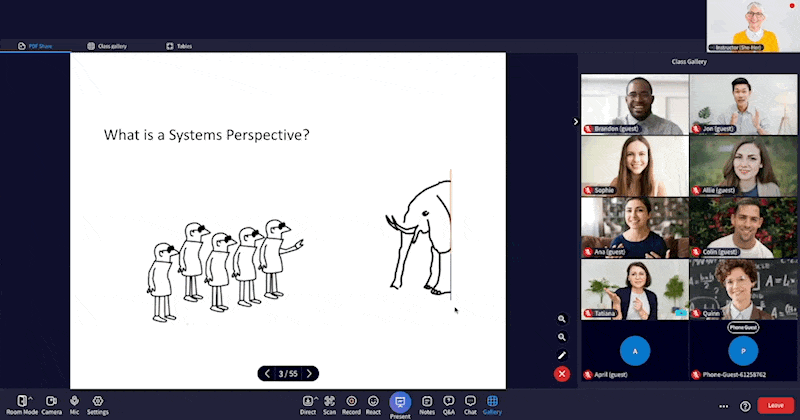Click the slide title 'What is a Systems Perspective?'
The width and height of the screenshot is (800, 420).
click(207, 135)
